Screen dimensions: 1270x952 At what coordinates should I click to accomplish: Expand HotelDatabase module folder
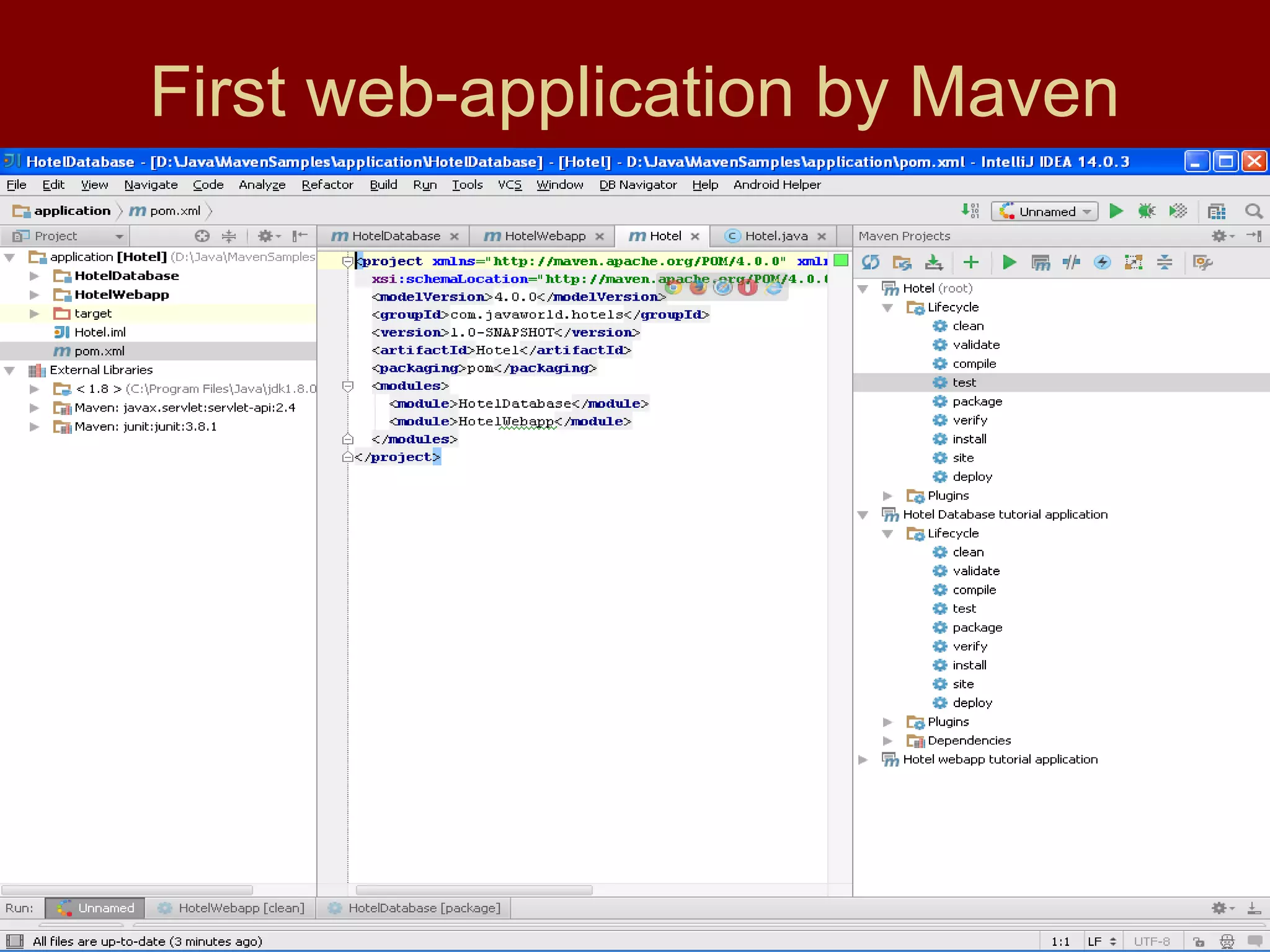35,276
